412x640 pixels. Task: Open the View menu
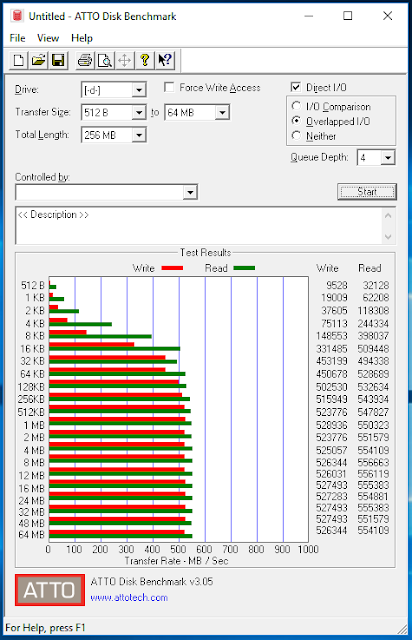(48, 38)
